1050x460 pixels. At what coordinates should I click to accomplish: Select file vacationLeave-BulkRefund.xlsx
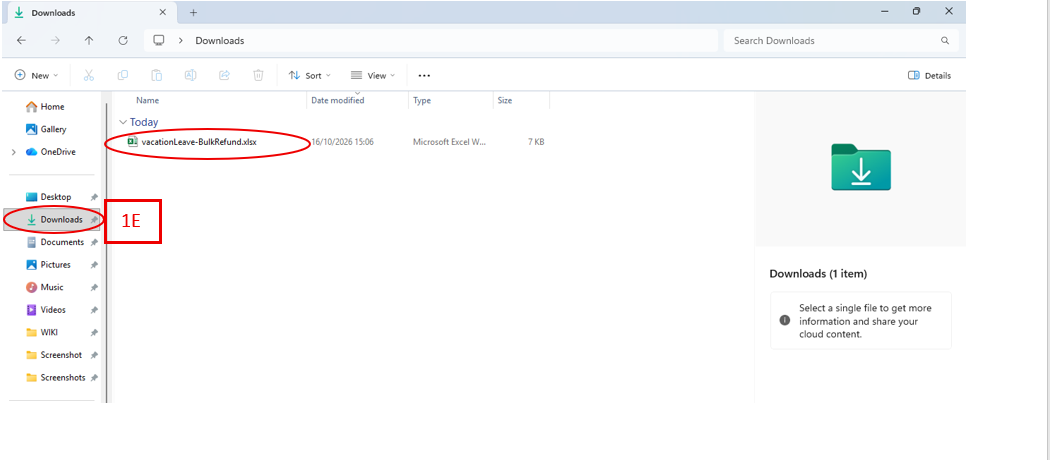199,142
